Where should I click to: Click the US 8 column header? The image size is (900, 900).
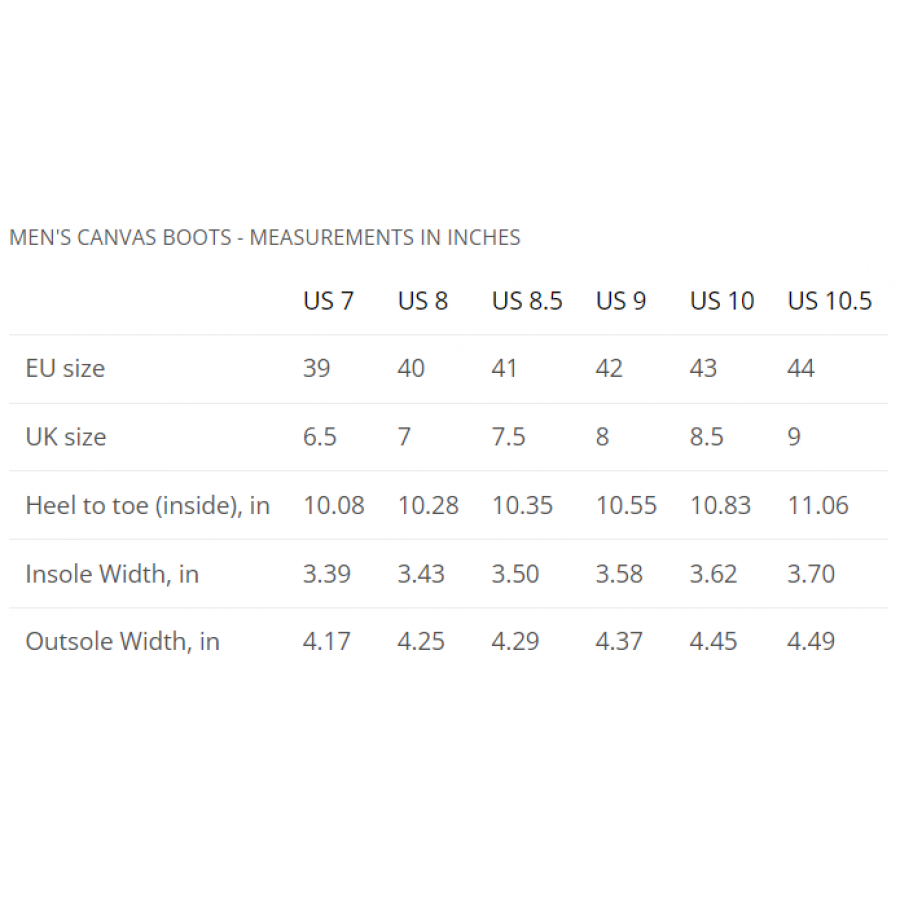tap(422, 301)
